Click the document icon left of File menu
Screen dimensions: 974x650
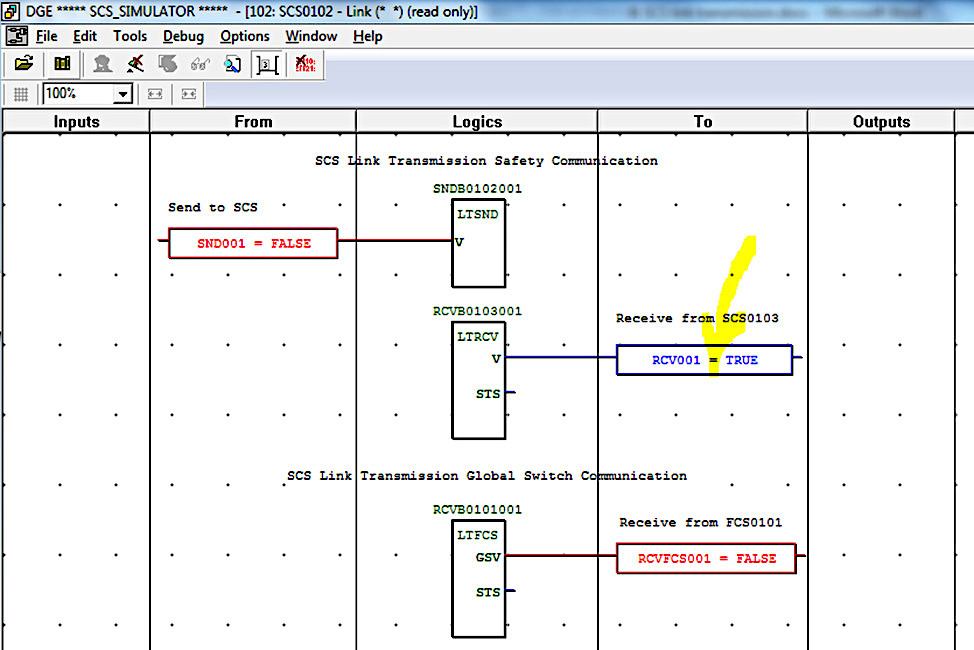[x=17, y=36]
